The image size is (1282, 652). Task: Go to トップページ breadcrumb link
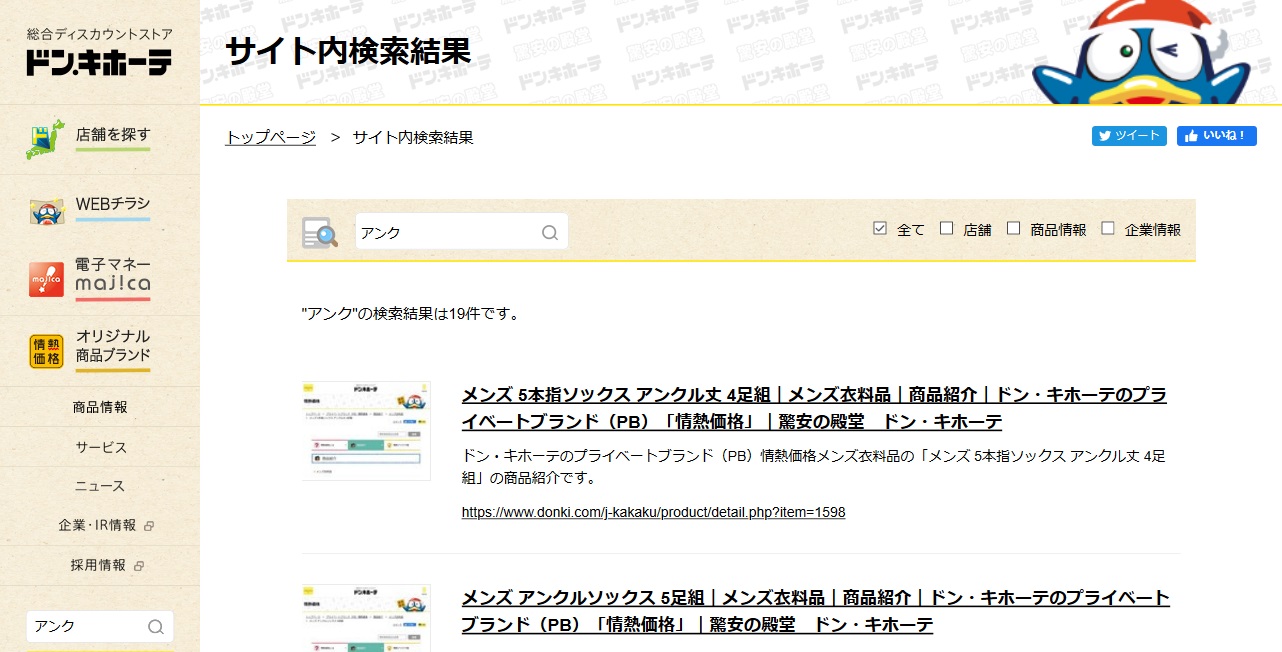pyautogui.click(x=271, y=137)
